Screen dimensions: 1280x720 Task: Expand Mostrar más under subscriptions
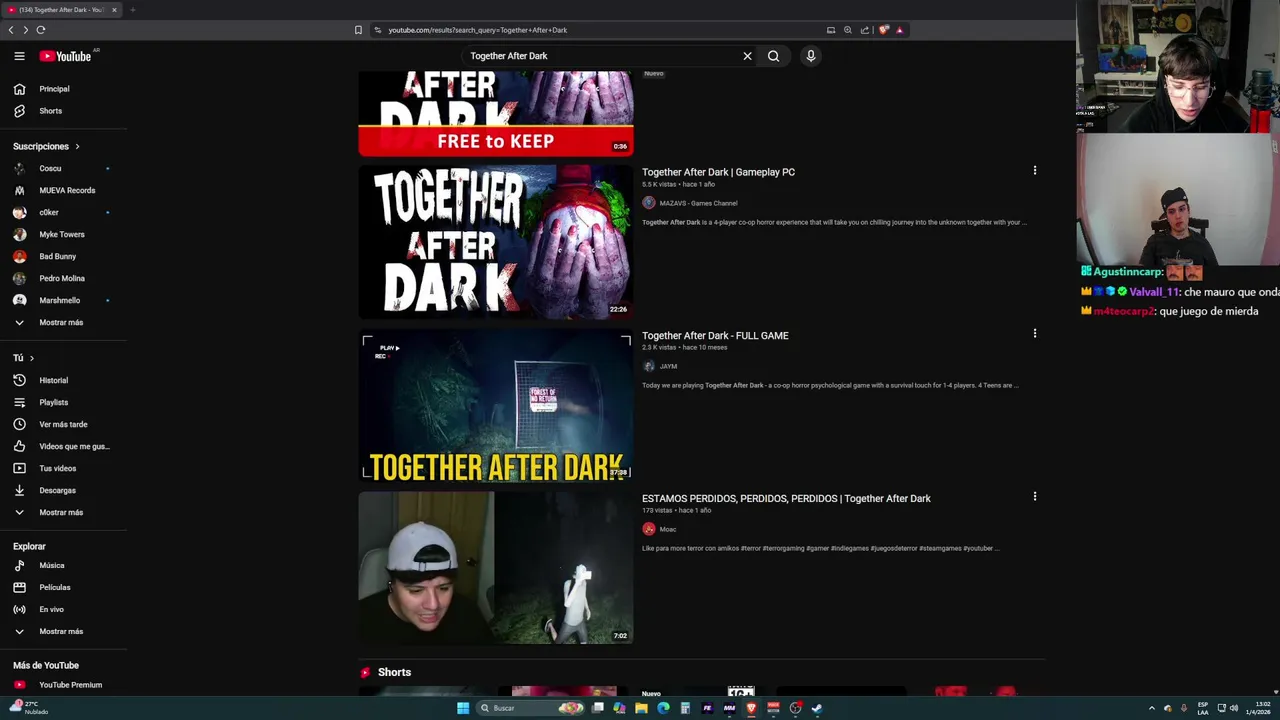click(63, 322)
